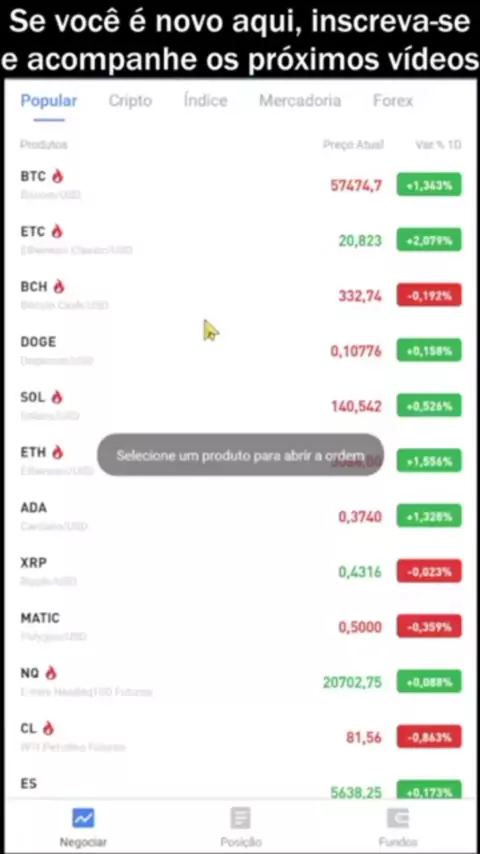The height and width of the screenshot is (854, 480).
Task: Click the flame icon next to BTC
Action: 57,176
